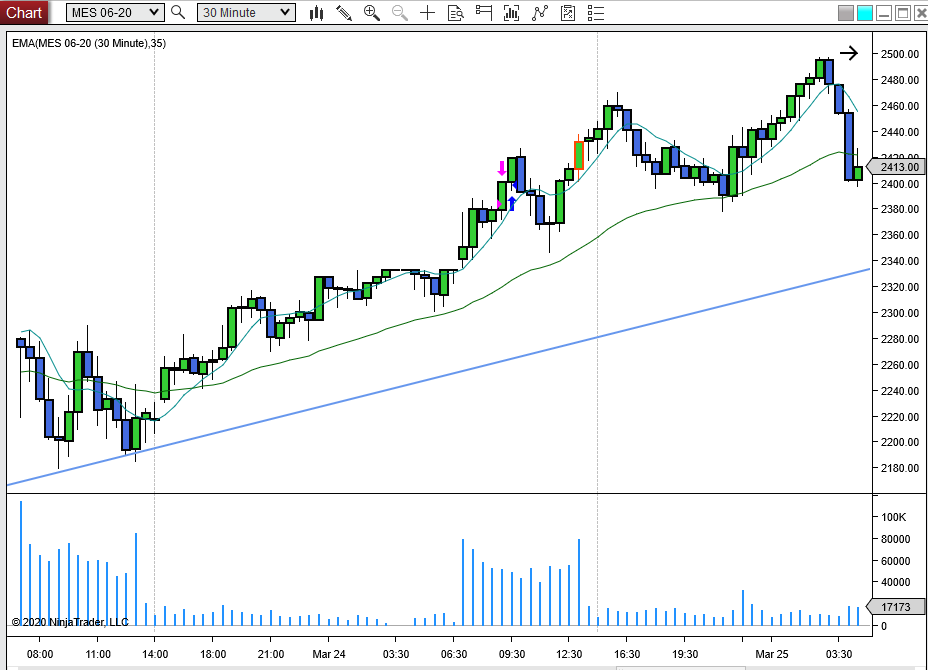Click the 11:00 time axis label
This screenshot has width=928, height=670.
(x=98, y=654)
